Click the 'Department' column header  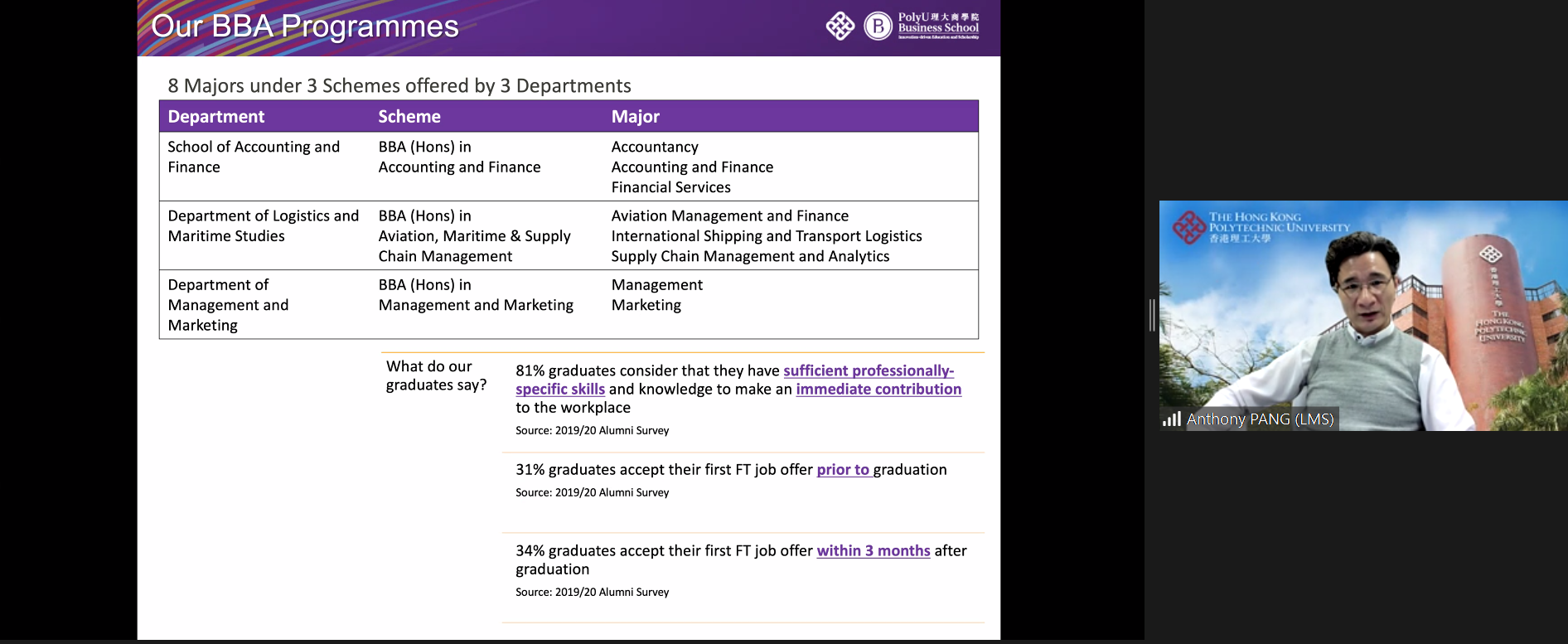pos(216,117)
